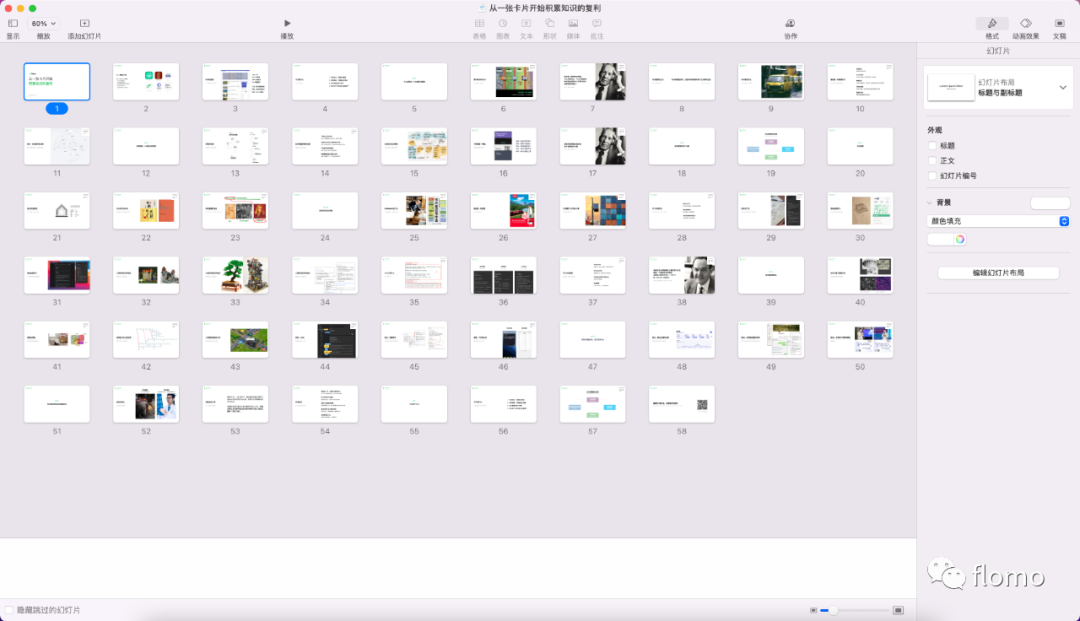This screenshot has width=1080, height=621.
Task: Click the Chart insert icon
Action: click(503, 23)
